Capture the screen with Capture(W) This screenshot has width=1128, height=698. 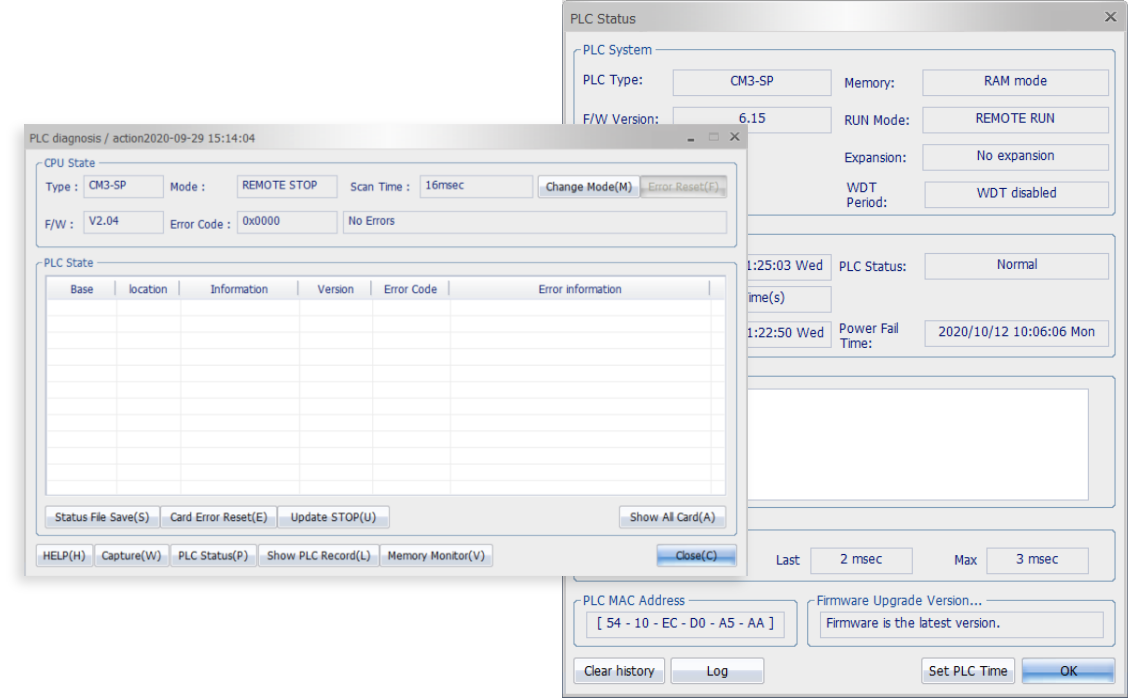[x=130, y=555]
